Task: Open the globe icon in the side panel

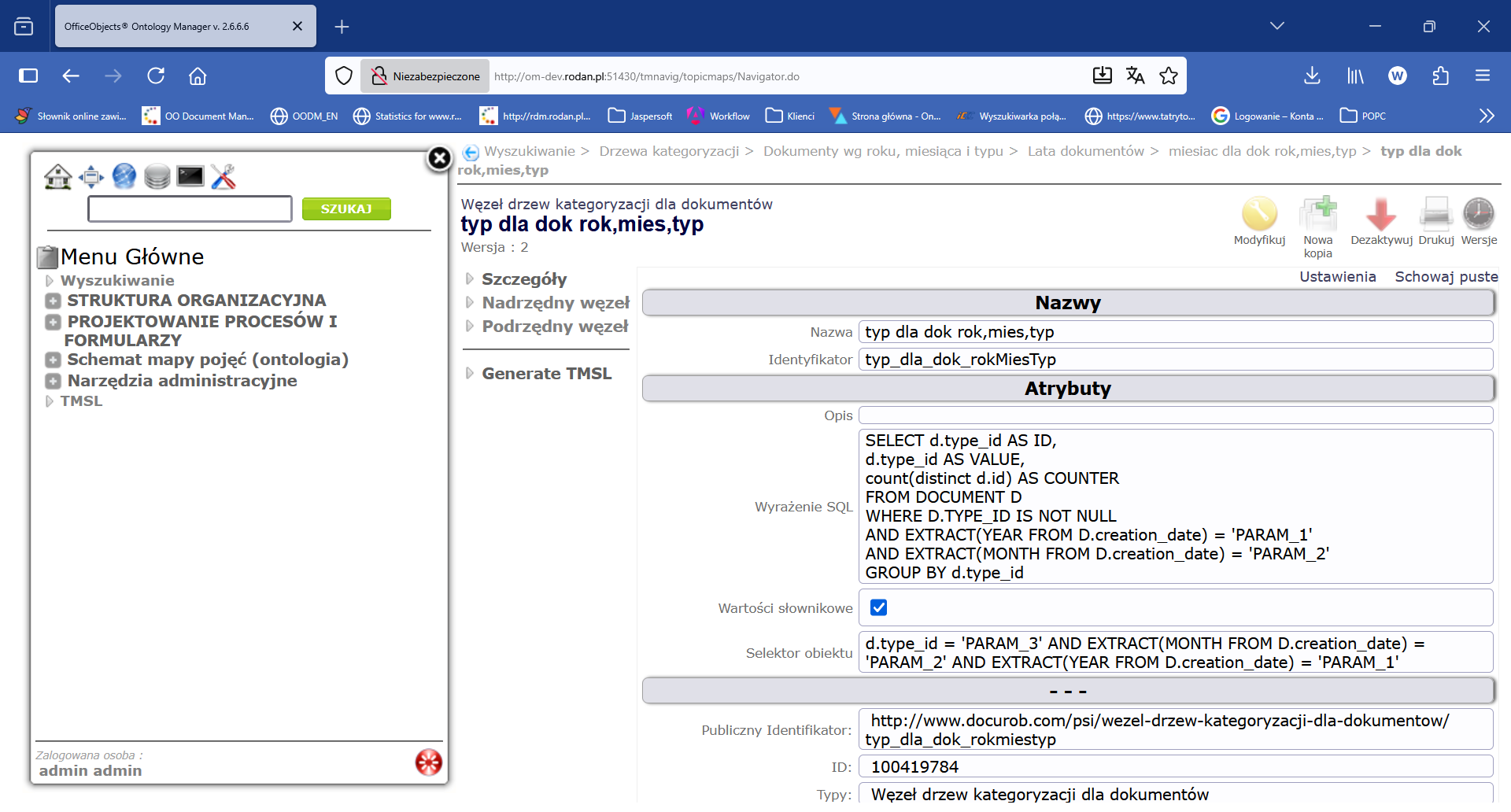Action: [x=124, y=176]
